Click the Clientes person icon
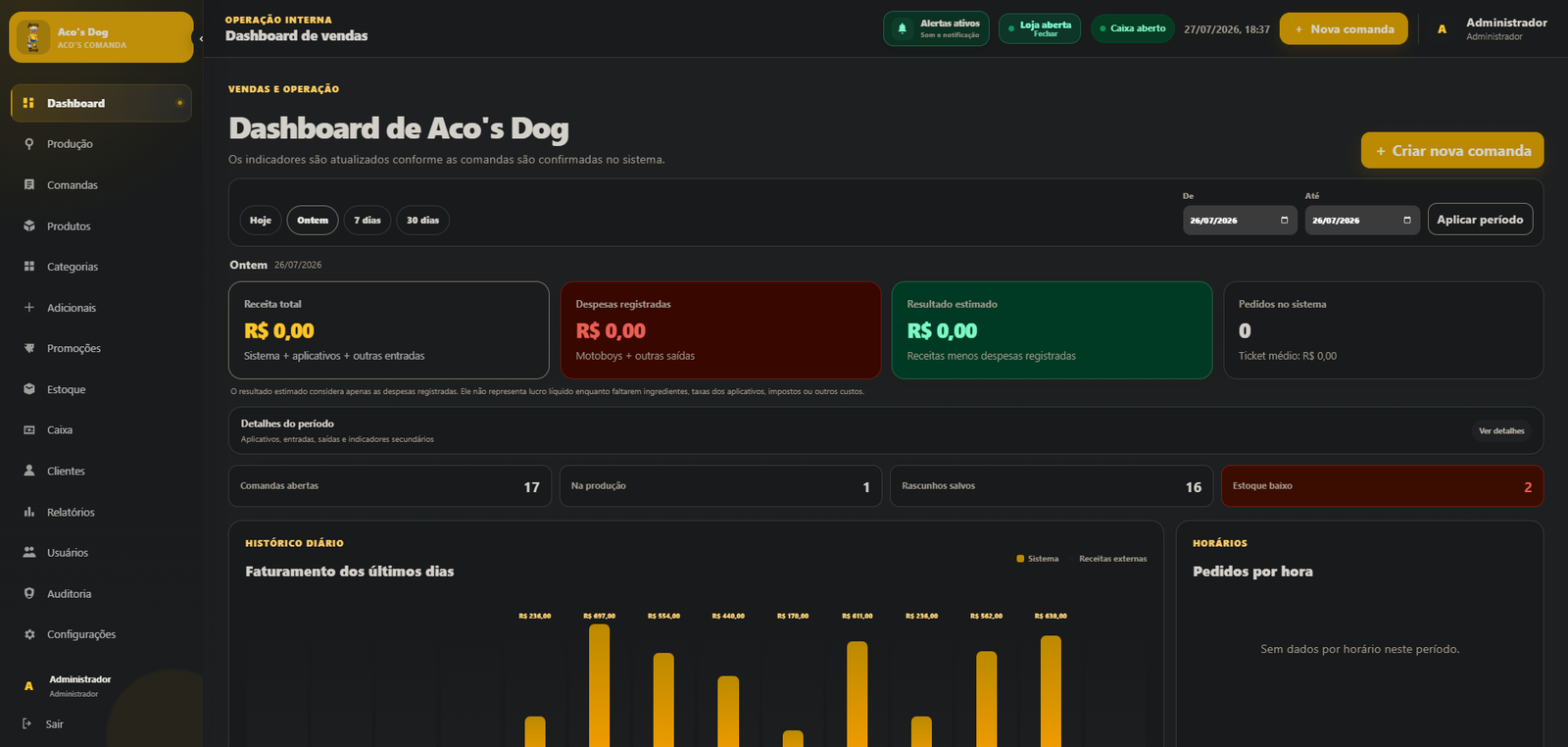 28,471
